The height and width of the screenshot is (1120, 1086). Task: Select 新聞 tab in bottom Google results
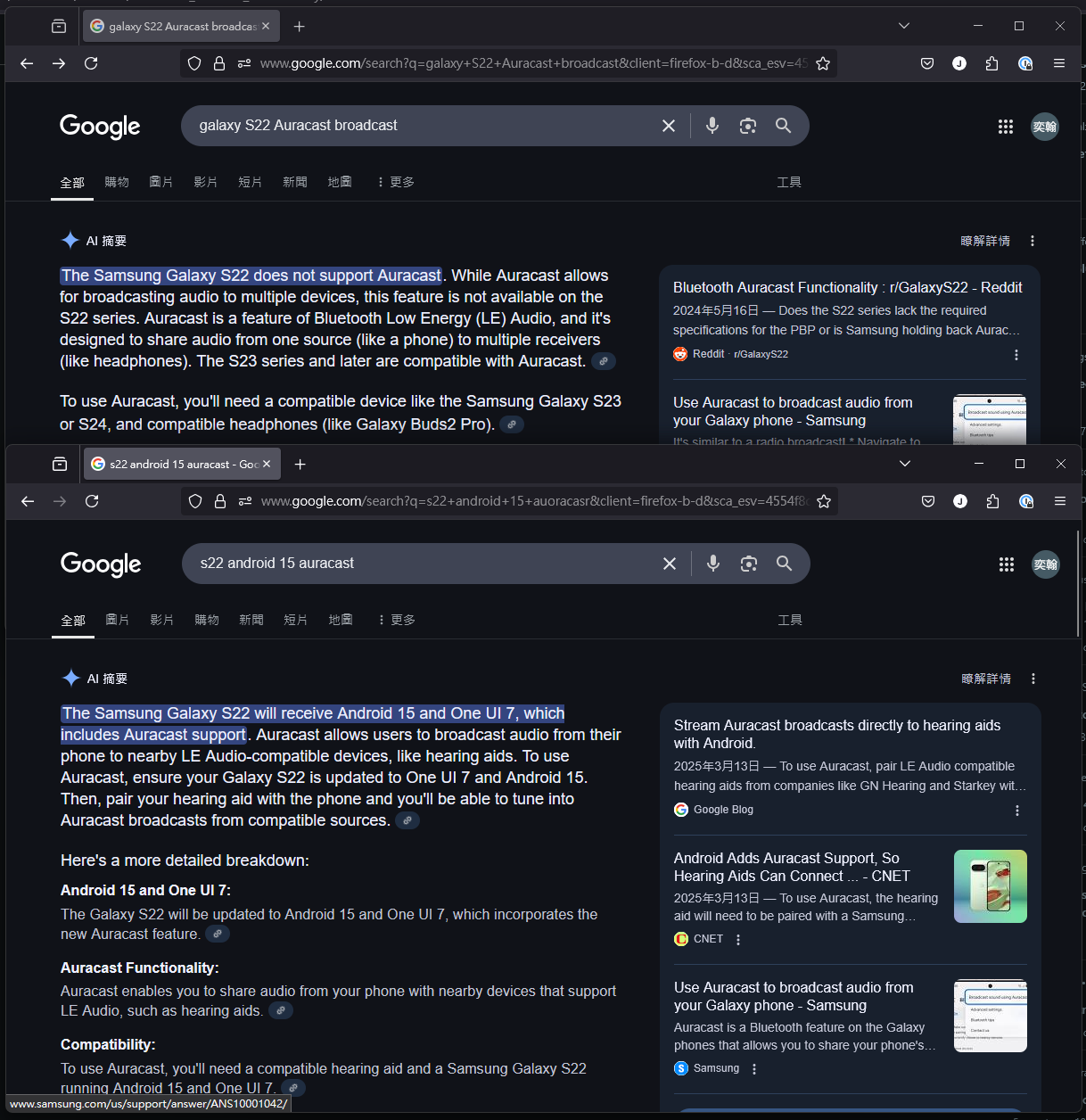click(x=251, y=620)
